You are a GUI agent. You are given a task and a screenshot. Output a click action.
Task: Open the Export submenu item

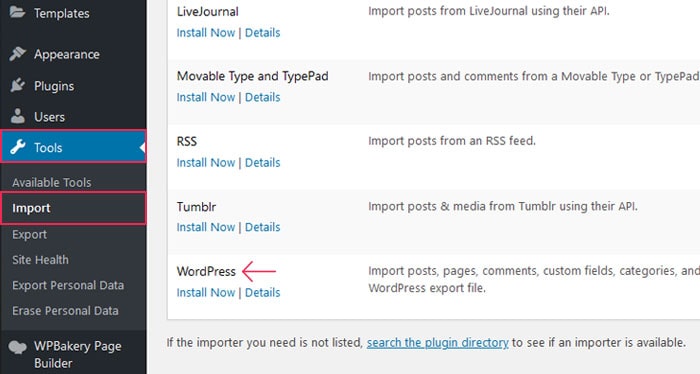point(29,234)
